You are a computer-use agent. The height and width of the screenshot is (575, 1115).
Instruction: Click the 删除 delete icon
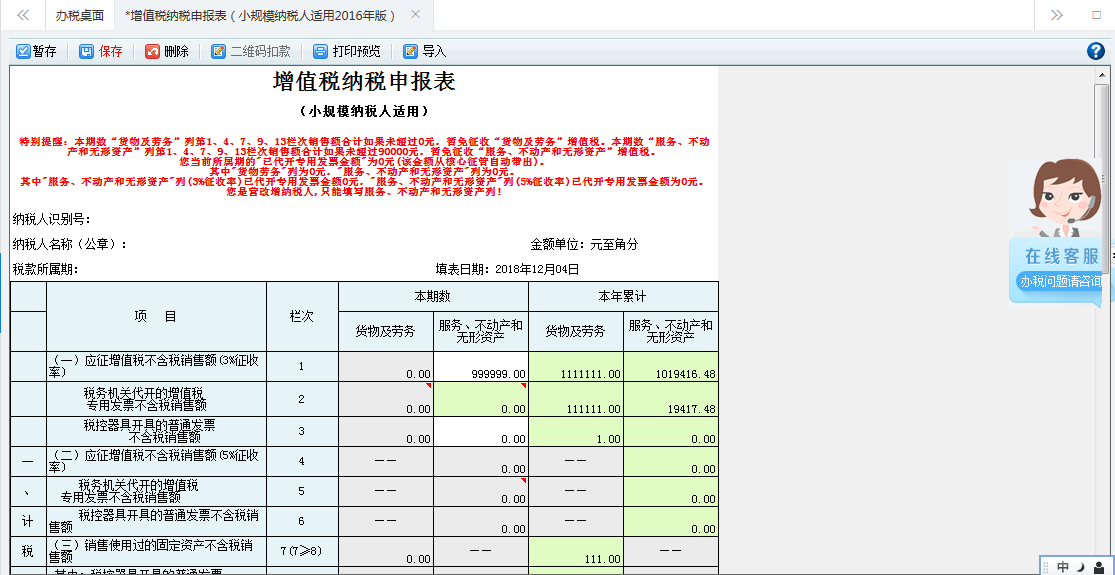click(x=152, y=51)
